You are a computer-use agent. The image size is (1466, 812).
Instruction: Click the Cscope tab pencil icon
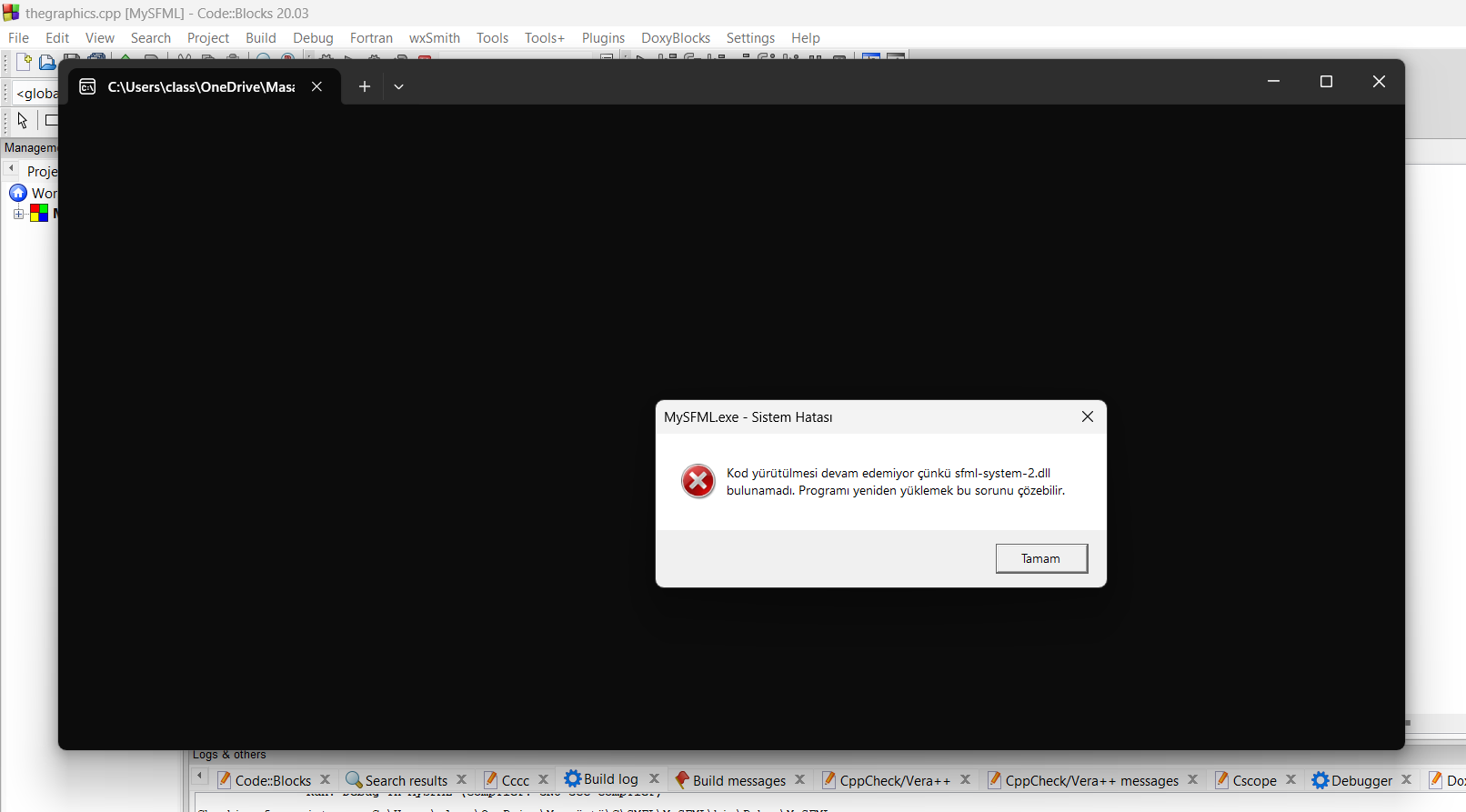[x=1222, y=780]
